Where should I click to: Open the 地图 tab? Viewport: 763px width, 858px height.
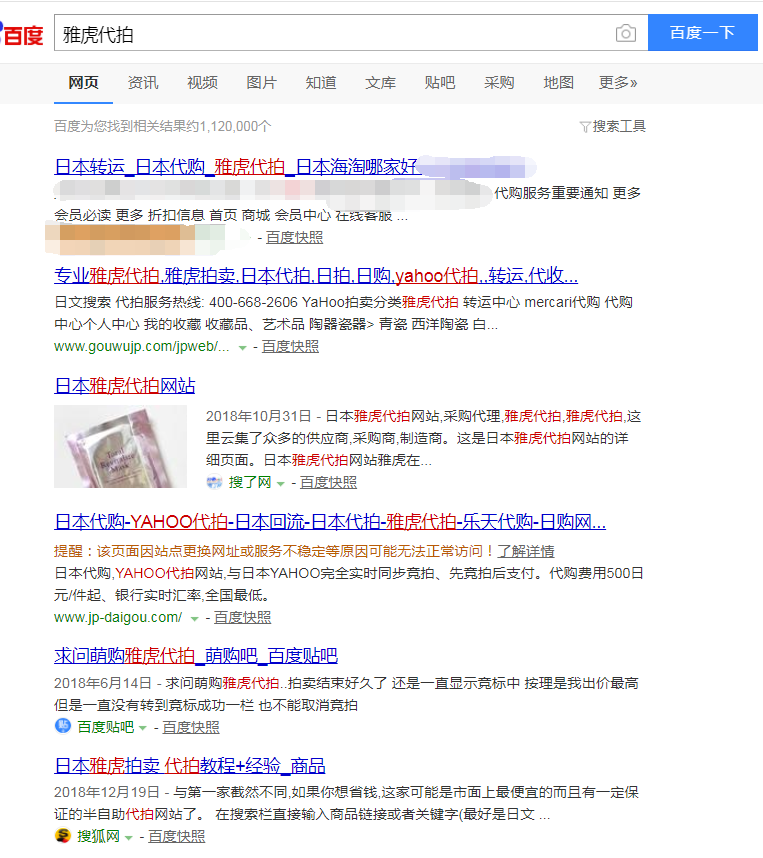558,83
